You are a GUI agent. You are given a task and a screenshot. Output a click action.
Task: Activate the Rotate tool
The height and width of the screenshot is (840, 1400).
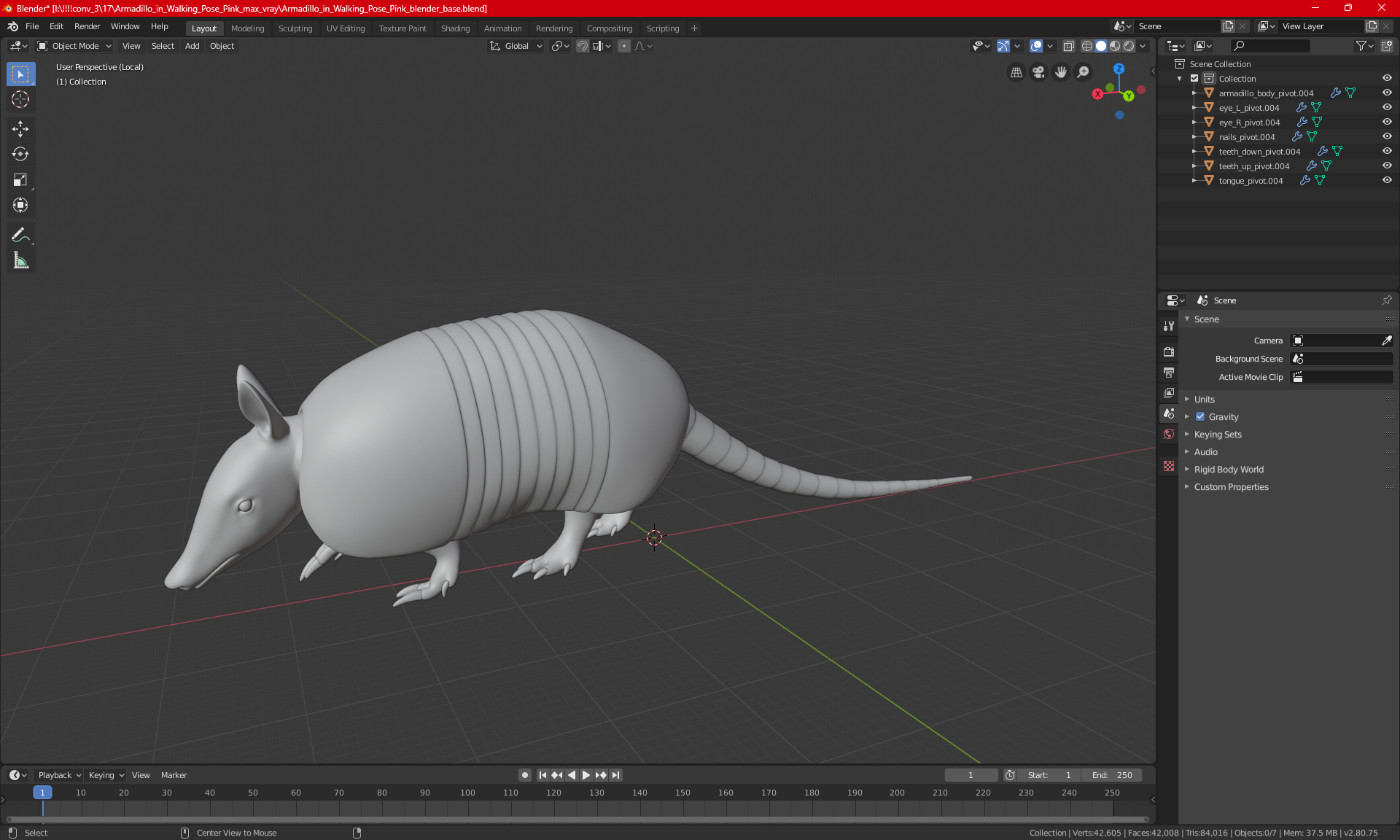coord(20,154)
